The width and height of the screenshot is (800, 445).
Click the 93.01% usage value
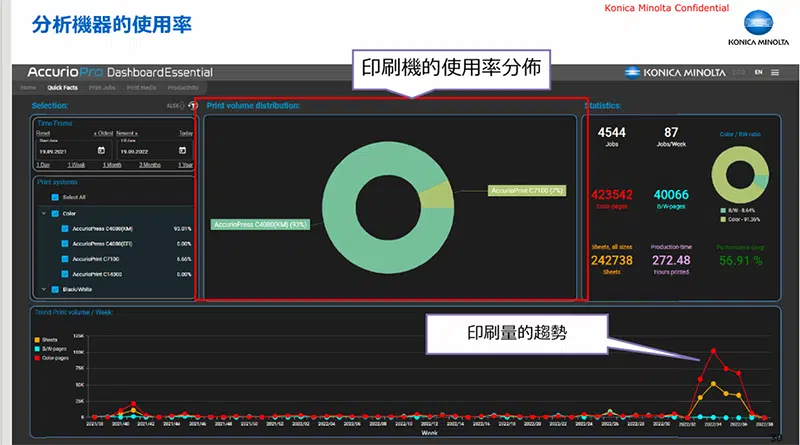(183, 229)
